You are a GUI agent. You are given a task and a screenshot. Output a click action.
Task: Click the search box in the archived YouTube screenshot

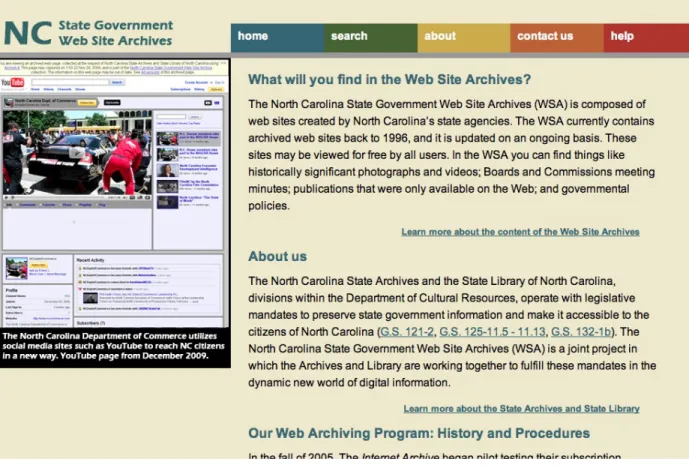[70, 82]
